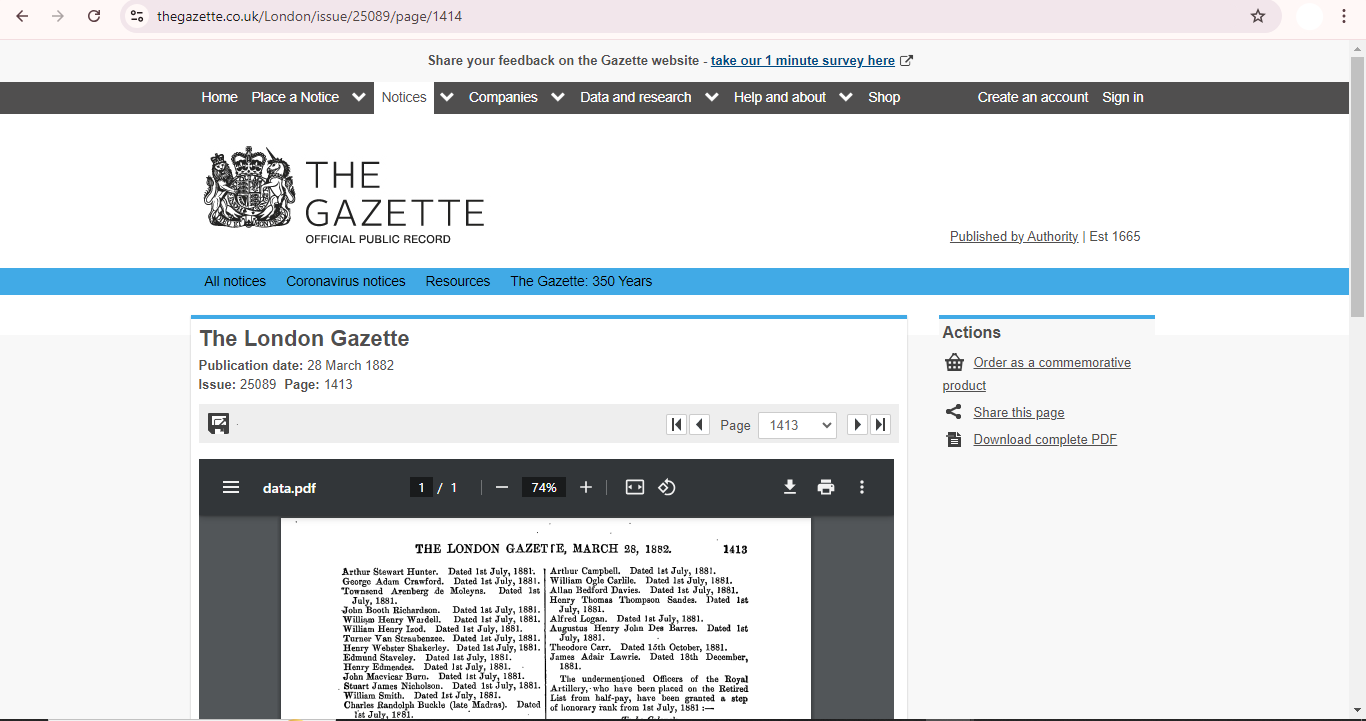
Task: Open the page number 1413 dropdown
Action: tap(797, 425)
